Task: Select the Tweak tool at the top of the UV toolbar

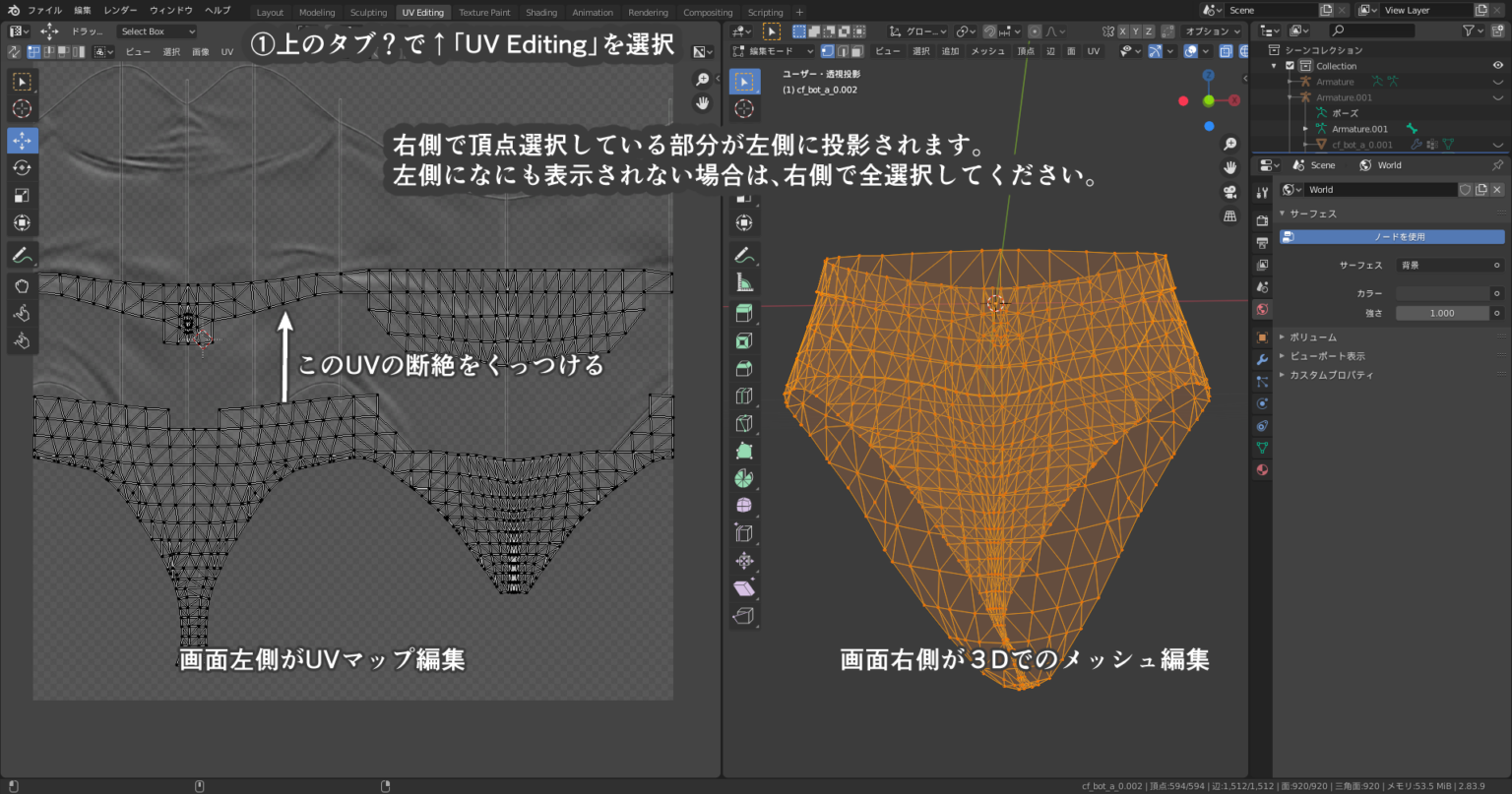Action: [22, 82]
